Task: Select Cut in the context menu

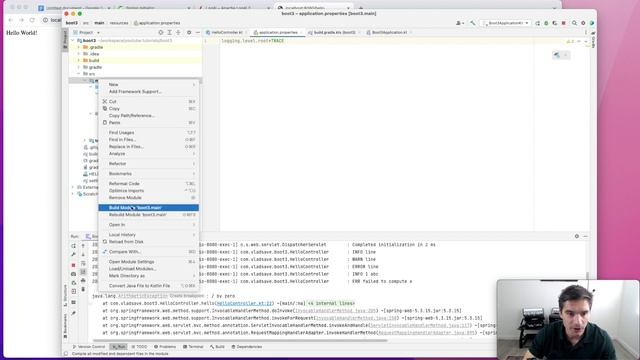Action: (149, 101)
